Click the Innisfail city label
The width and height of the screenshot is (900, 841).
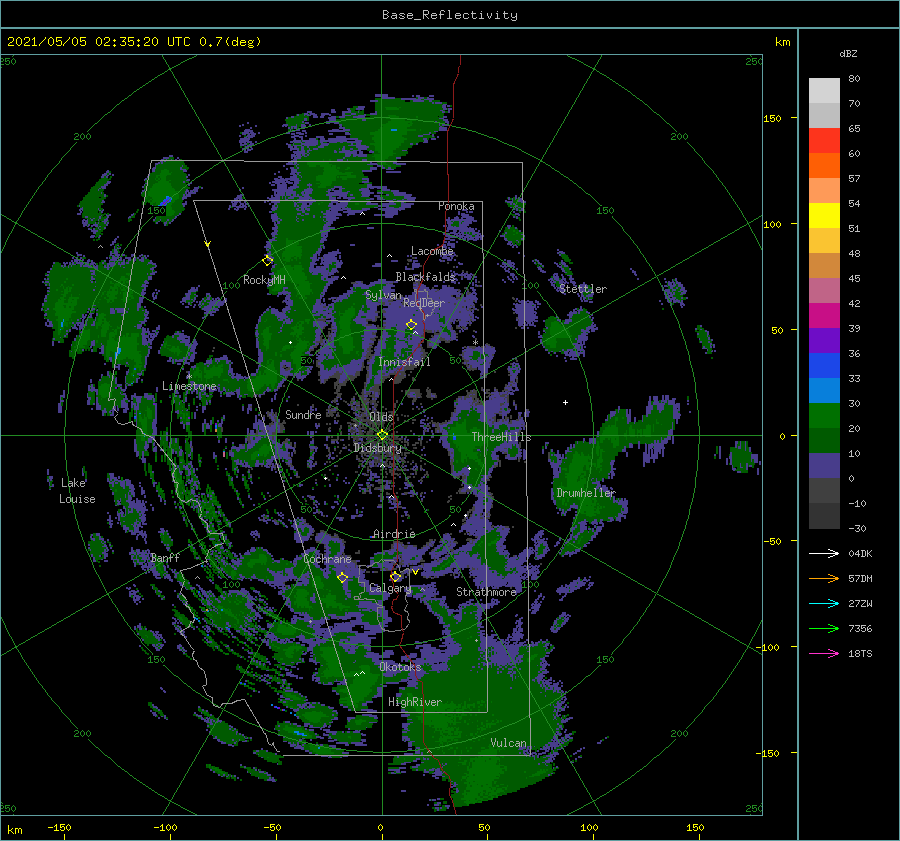(404, 362)
